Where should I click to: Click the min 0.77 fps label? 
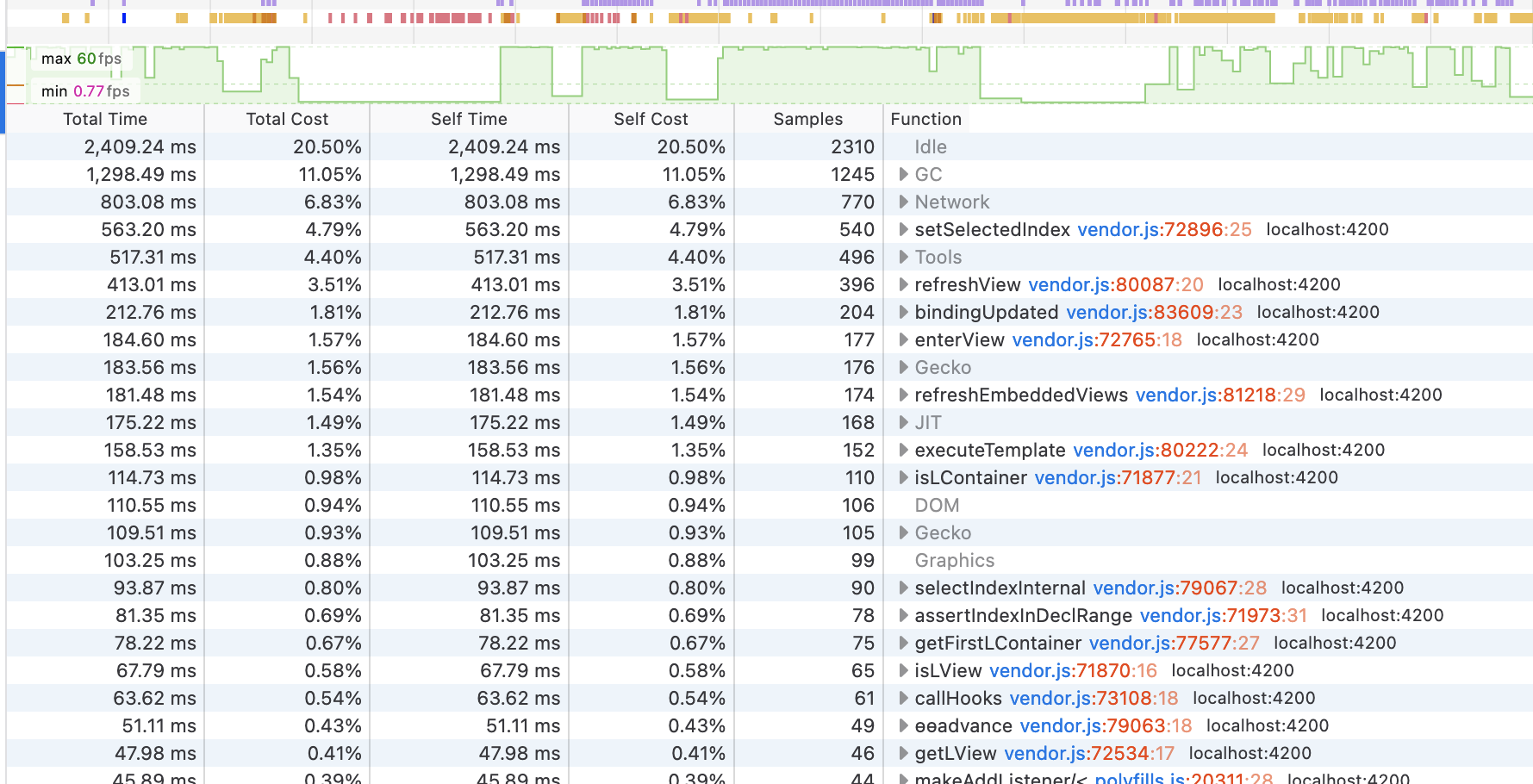click(x=85, y=91)
